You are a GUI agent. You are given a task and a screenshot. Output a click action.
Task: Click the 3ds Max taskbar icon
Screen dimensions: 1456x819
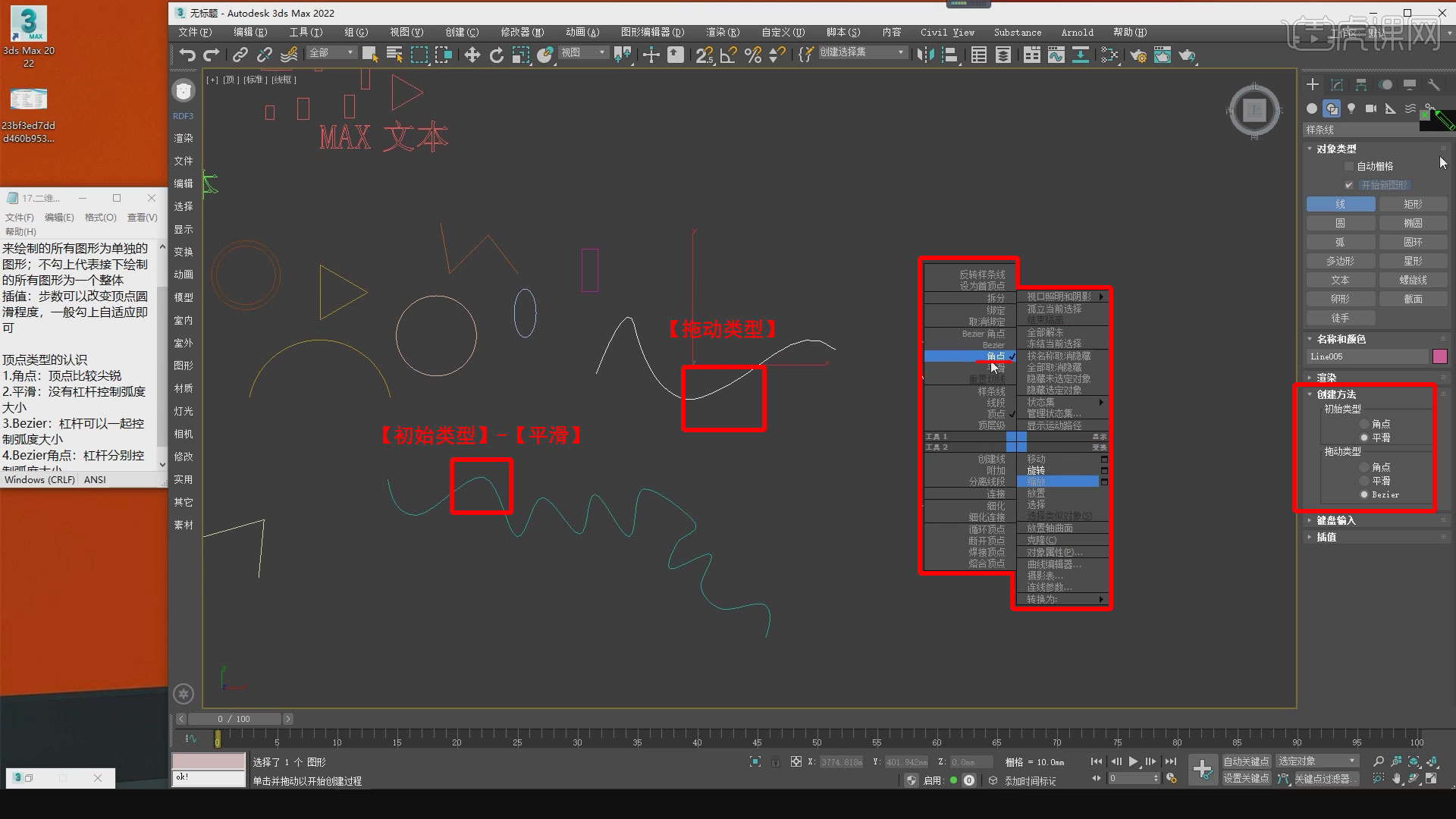tap(20, 778)
